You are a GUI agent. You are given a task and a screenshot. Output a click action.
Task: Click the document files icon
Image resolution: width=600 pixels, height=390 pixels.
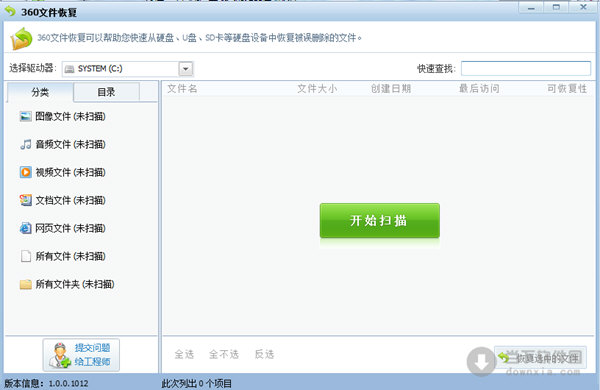click(25, 200)
